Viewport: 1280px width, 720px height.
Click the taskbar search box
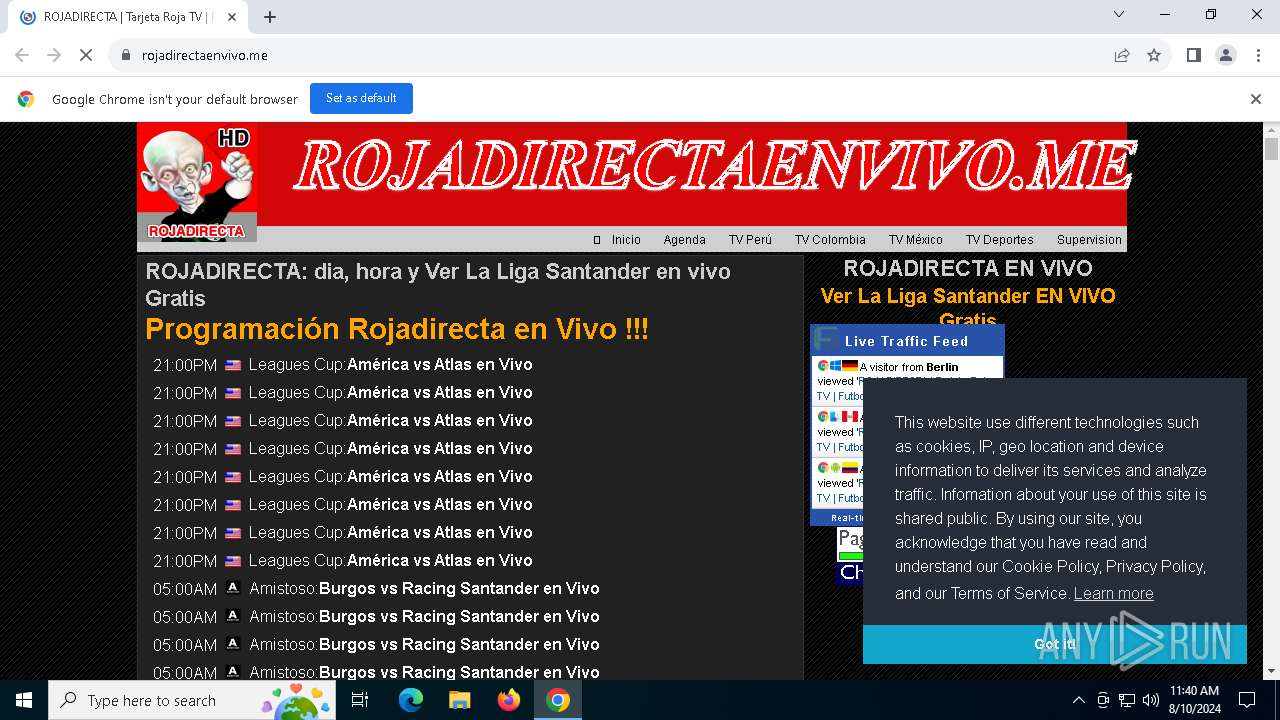192,700
